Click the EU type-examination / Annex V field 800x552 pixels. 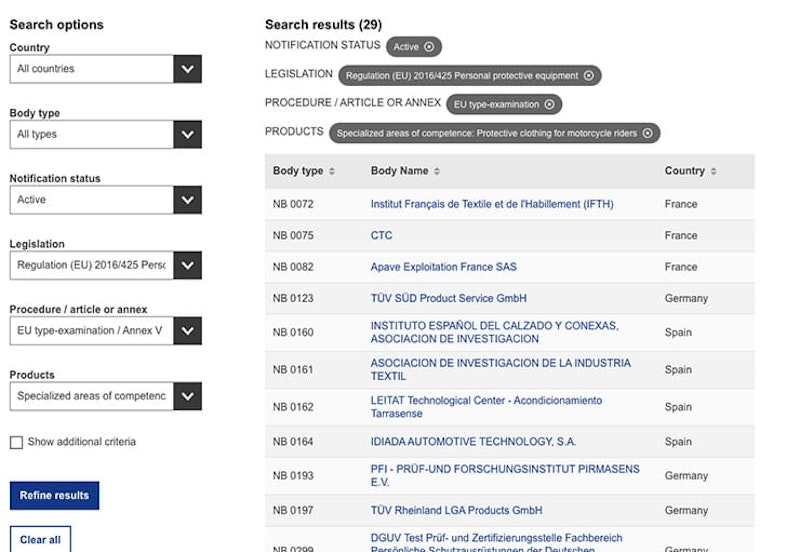(92, 331)
